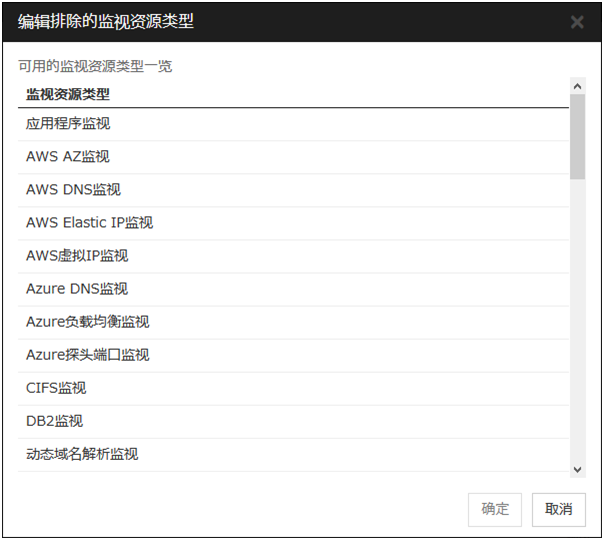Screen dimensions: 604x540
Task: Click the 监视资源类型 column header
Action: (68, 95)
